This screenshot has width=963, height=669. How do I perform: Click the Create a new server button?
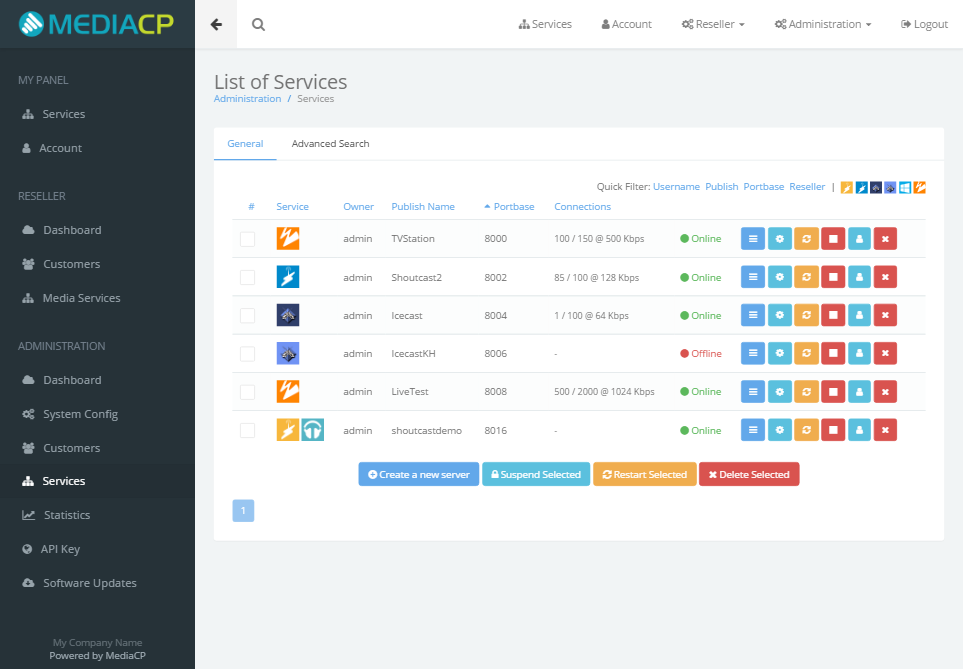pos(418,473)
